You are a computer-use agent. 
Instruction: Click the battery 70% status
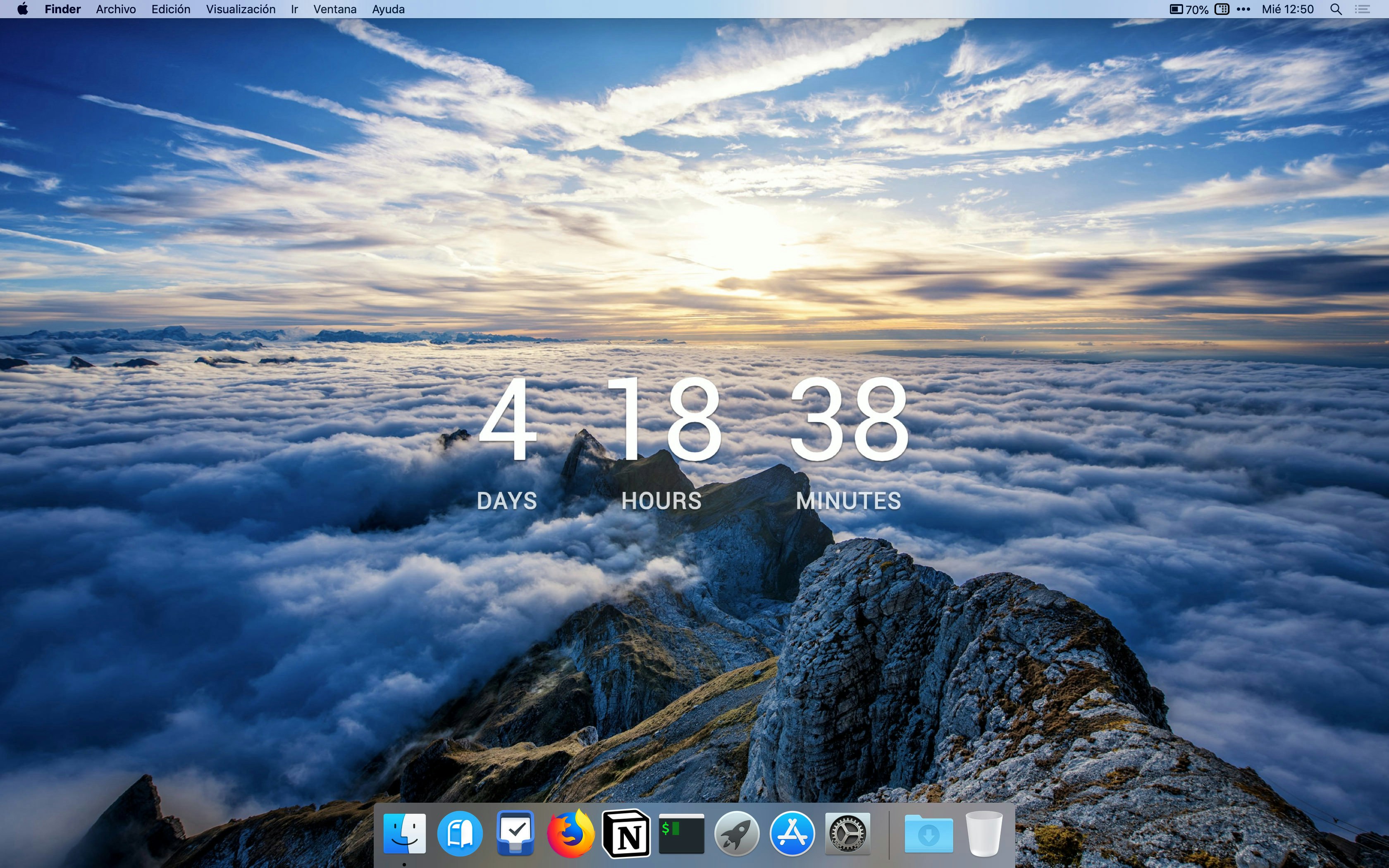[x=1189, y=9]
